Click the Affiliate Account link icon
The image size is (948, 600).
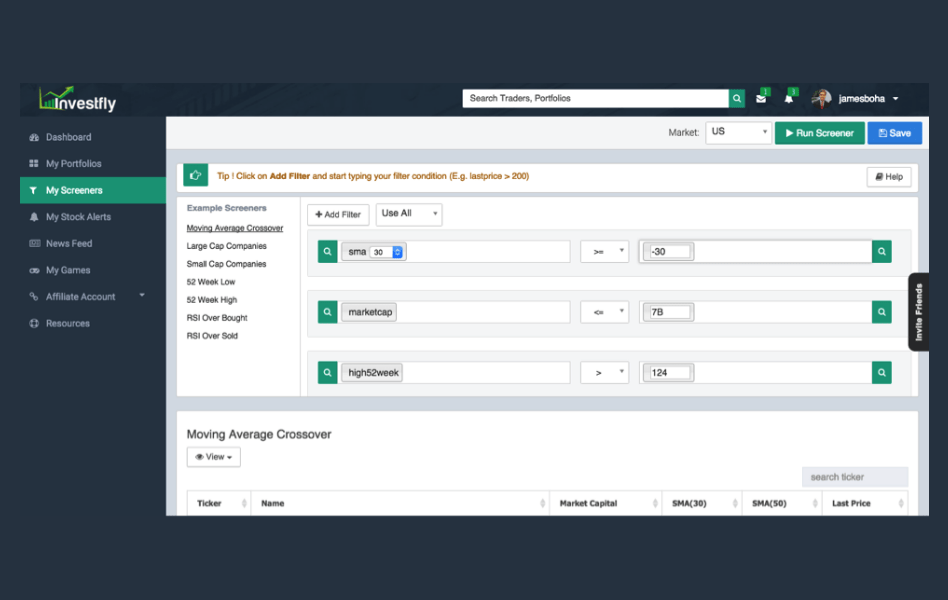pyautogui.click(x=34, y=296)
